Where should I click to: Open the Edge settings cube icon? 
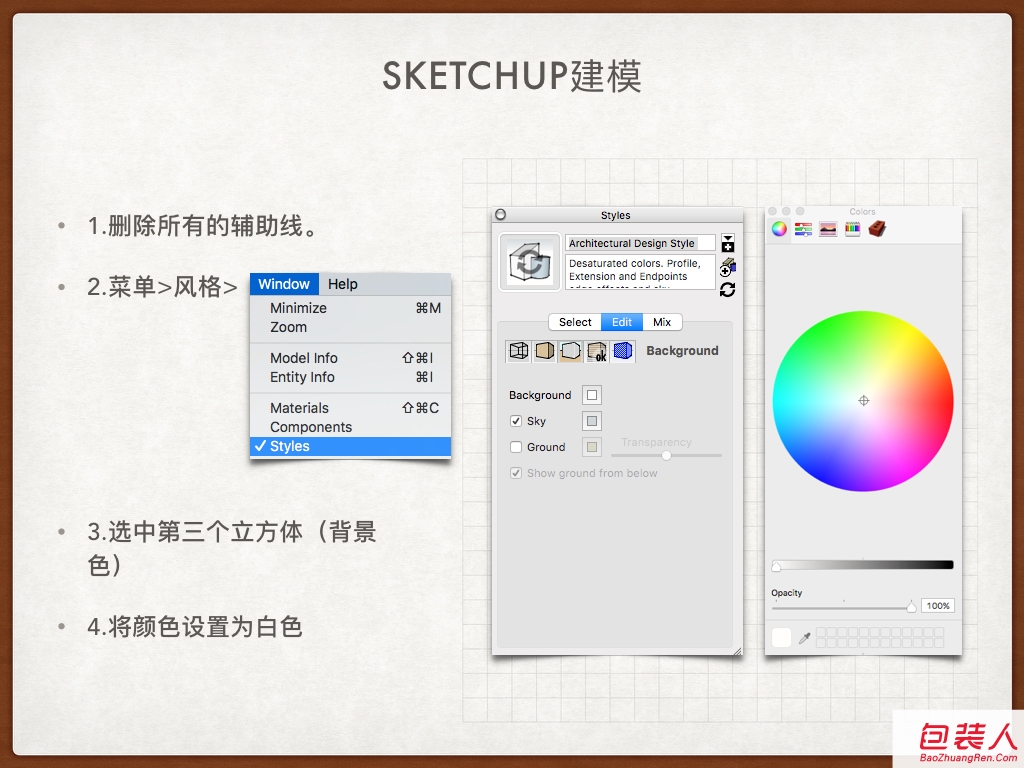coord(519,351)
